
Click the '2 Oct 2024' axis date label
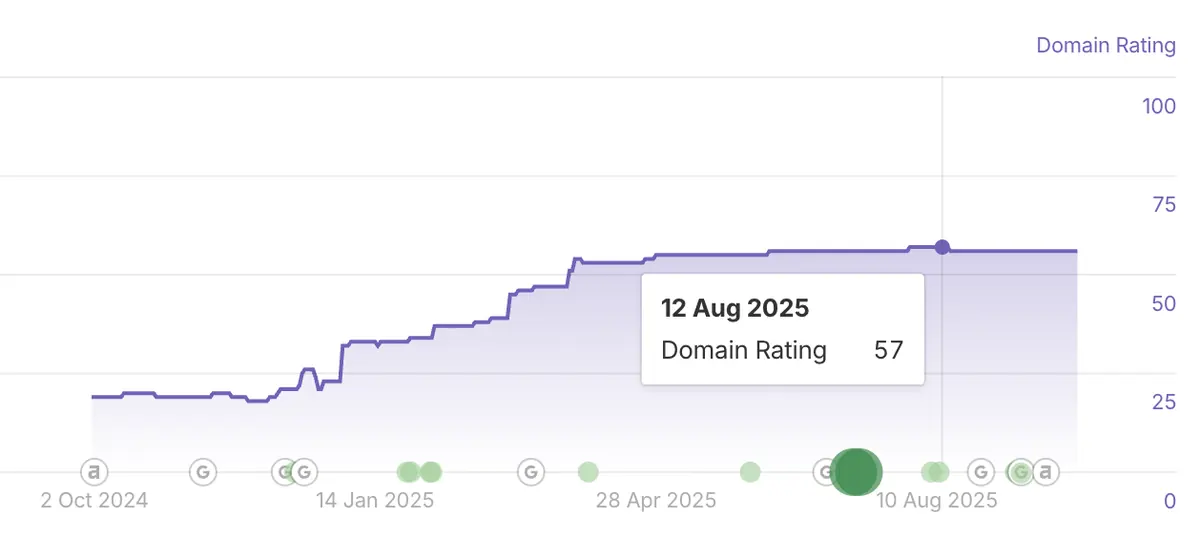pos(94,500)
